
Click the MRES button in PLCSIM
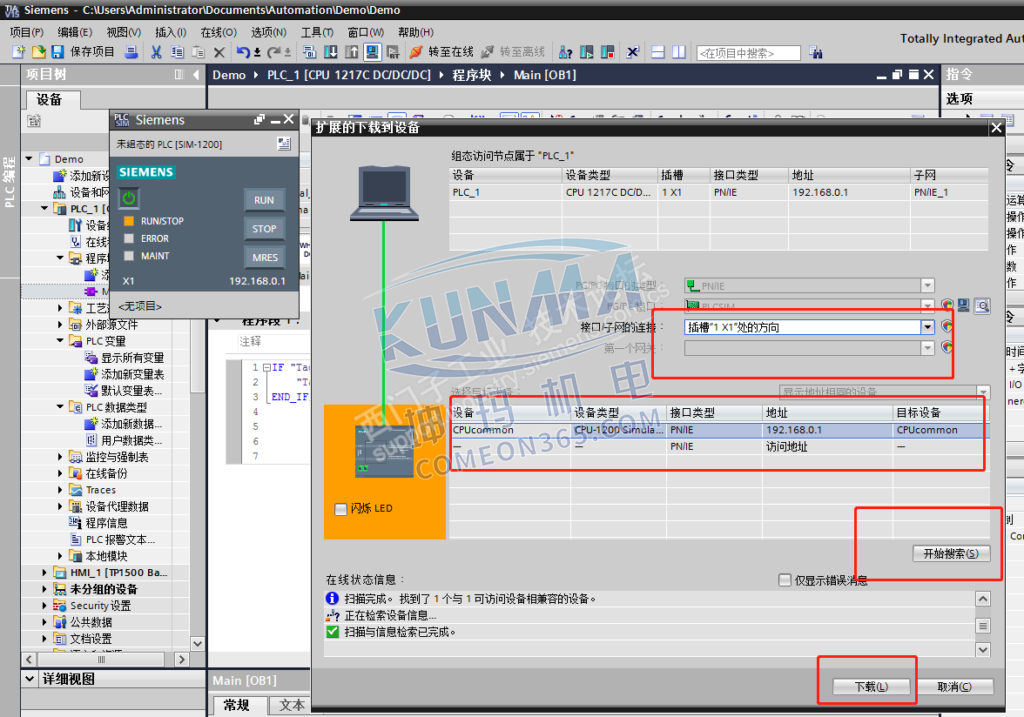coord(264,258)
